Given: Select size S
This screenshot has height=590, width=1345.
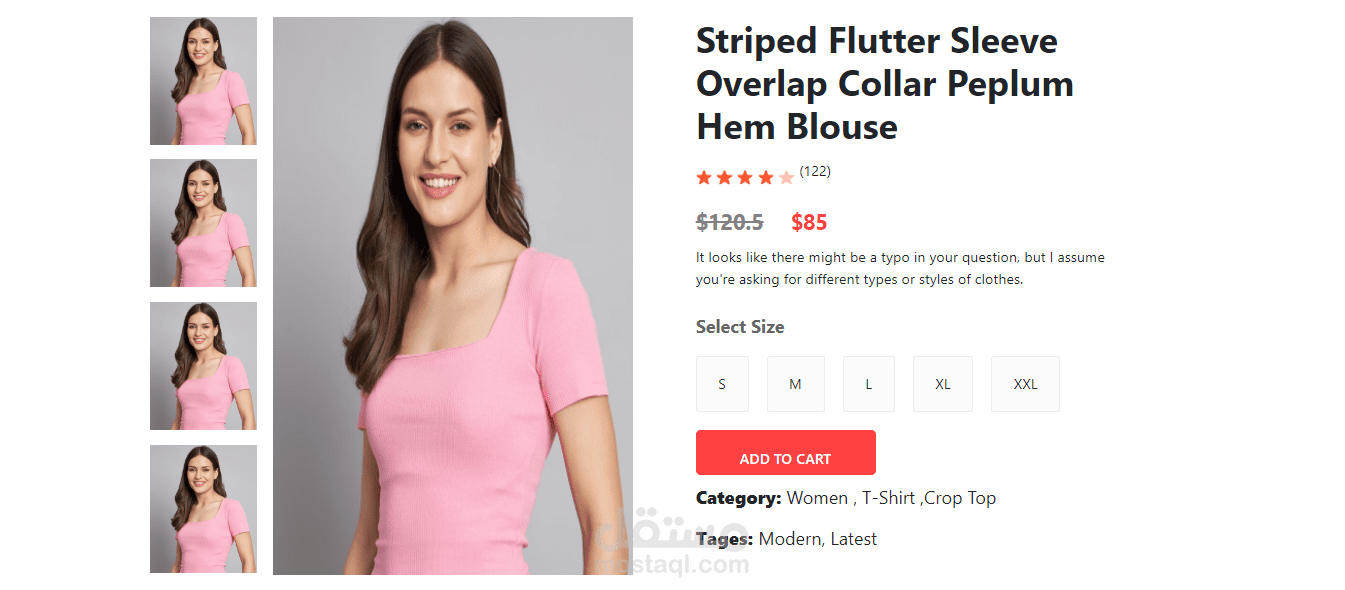Looking at the screenshot, I should (722, 384).
